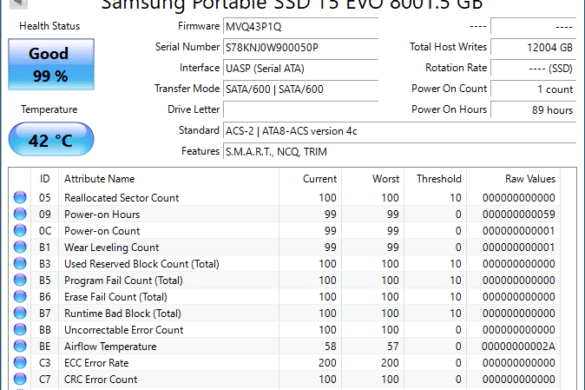Click the Power On Hours value field
This screenshot has width=585, height=390.
[x=533, y=110]
